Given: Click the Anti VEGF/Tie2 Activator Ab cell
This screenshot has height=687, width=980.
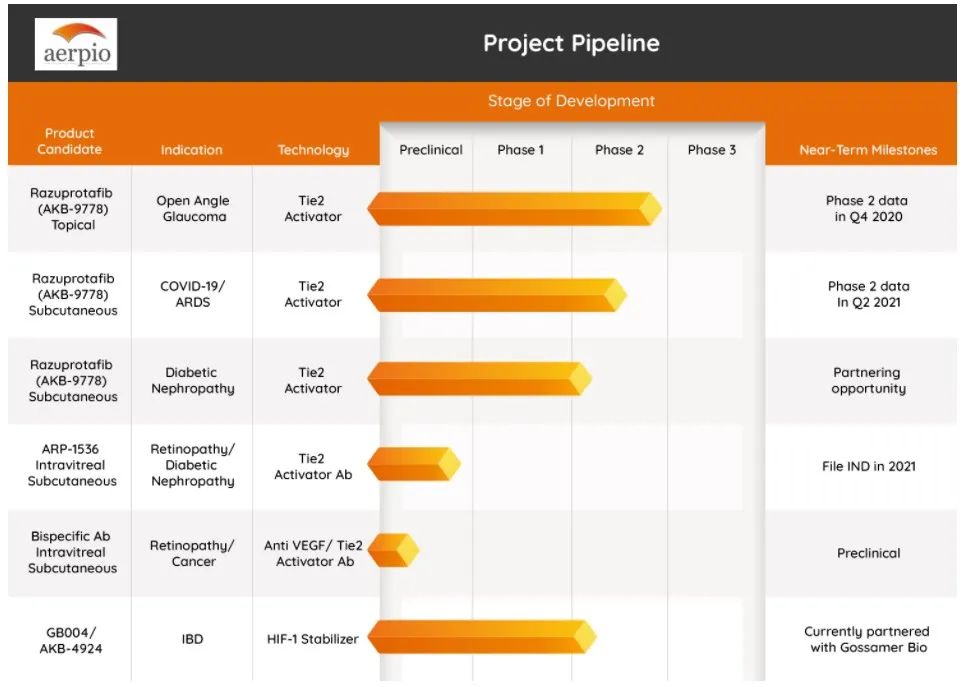Looking at the screenshot, I should [x=313, y=553].
